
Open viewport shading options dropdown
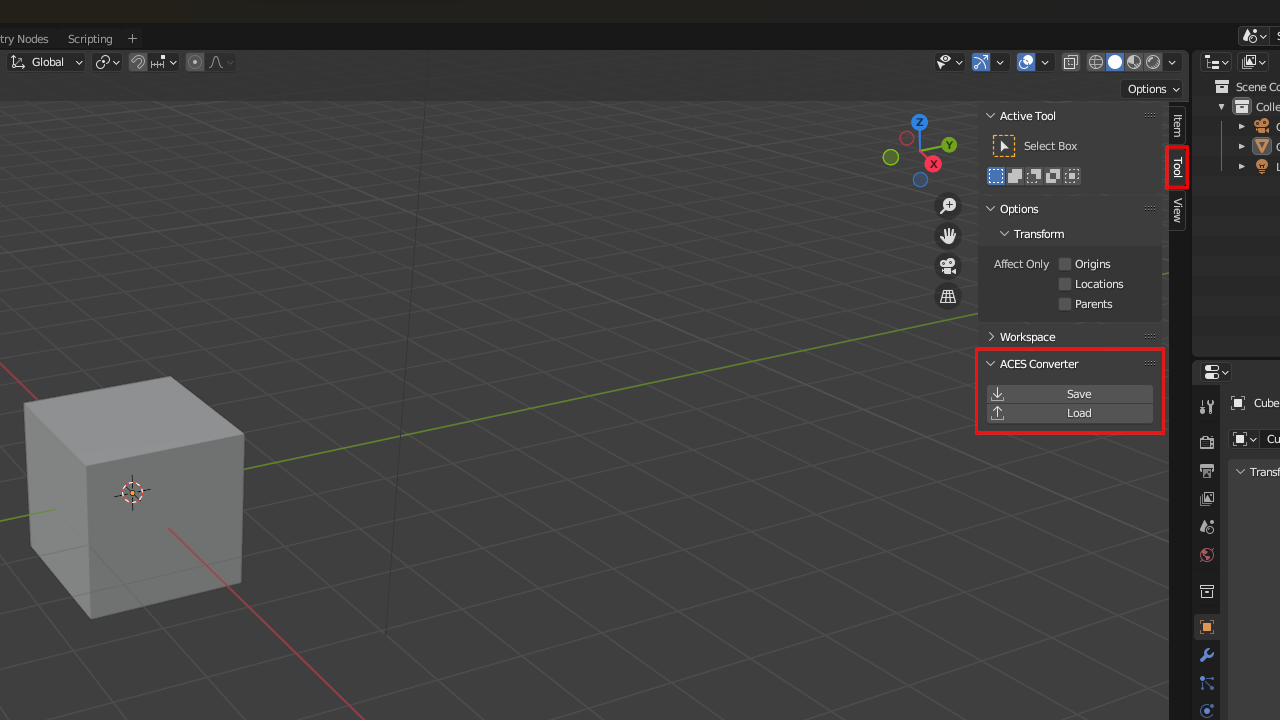[x=1173, y=62]
